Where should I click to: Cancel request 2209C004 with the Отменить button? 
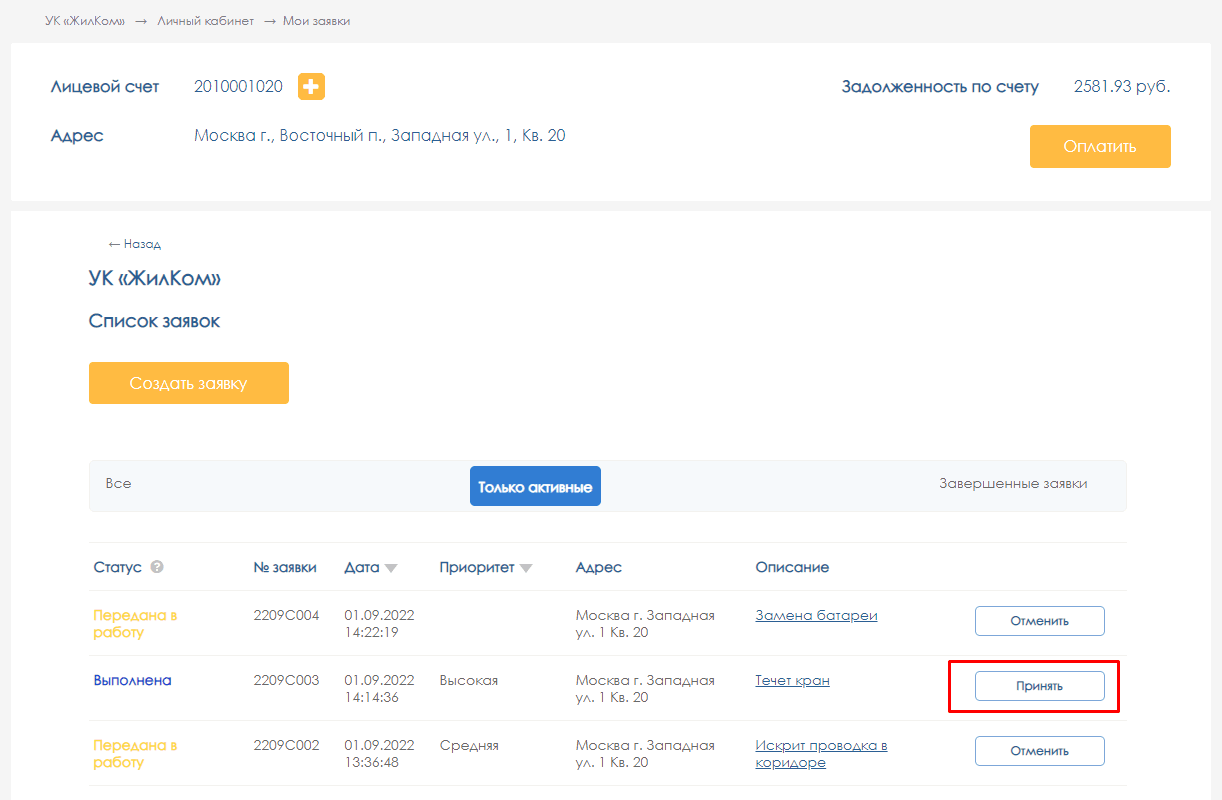[x=1039, y=621]
